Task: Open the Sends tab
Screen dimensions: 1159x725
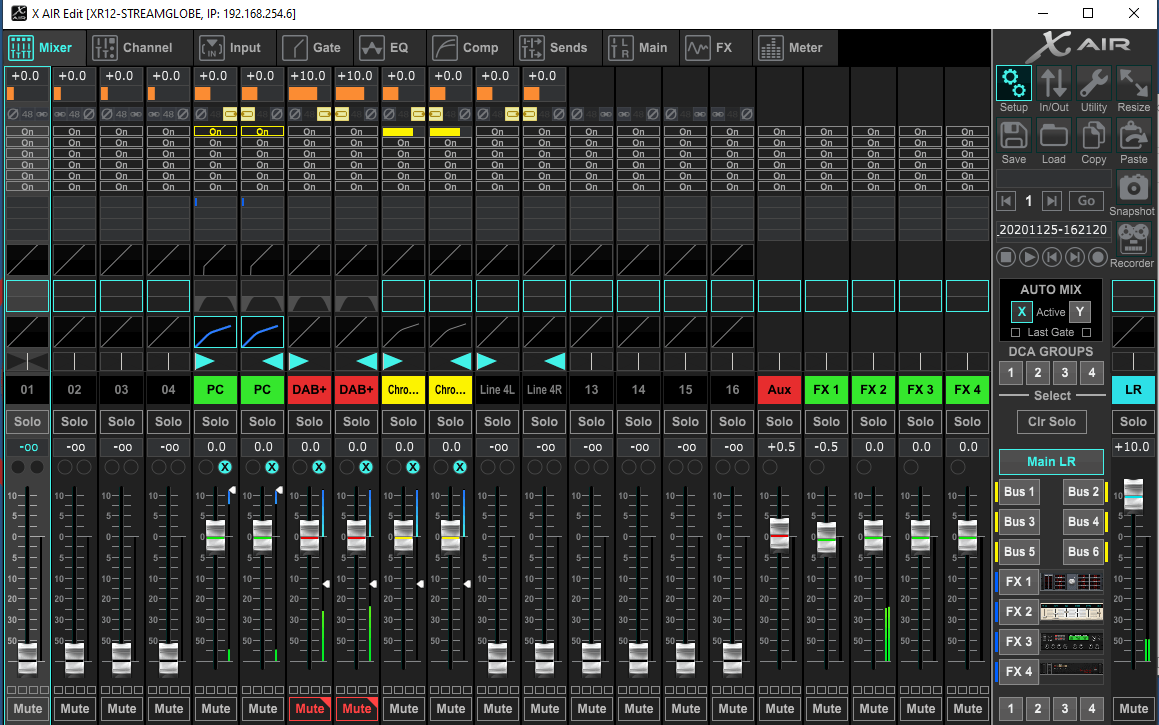Action: click(556, 47)
